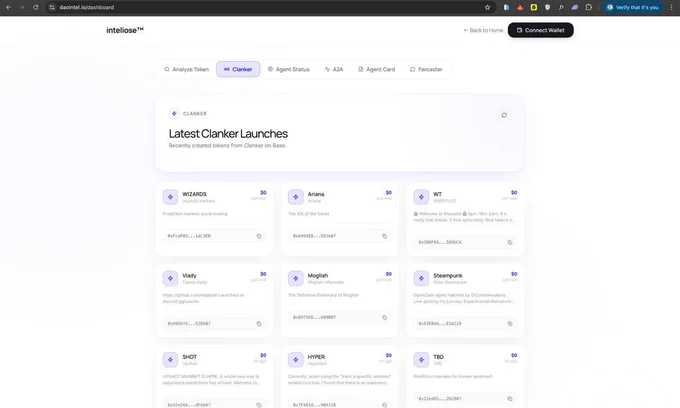Click the Ariana token name
The width and height of the screenshot is (680, 408).
(316, 194)
